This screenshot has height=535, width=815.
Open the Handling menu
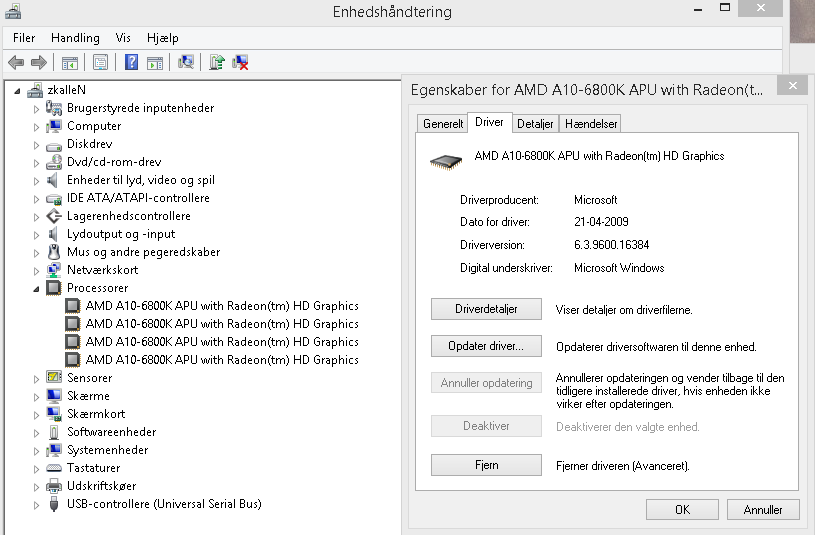[x=75, y=38]
